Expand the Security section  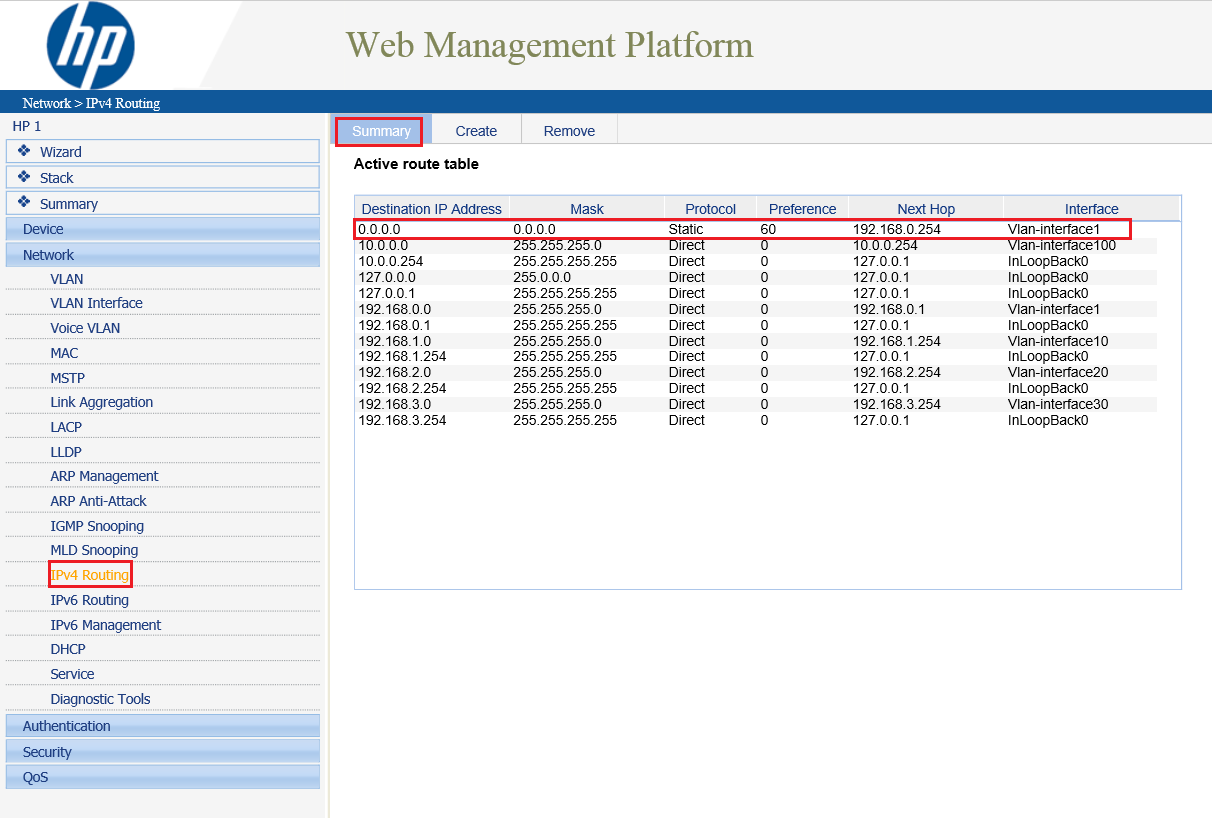click(x=163, y=752)
